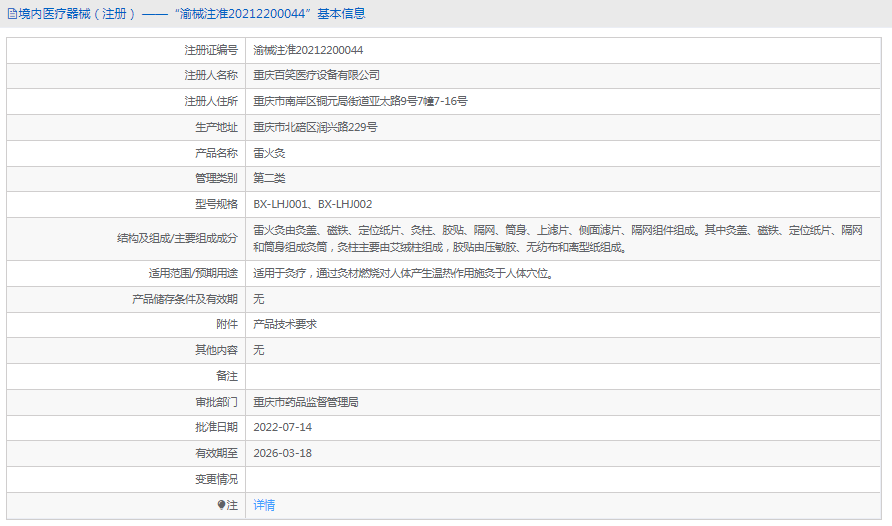Select 无 value in 其他内容 row
The width and height of the screenshot is (892, 526).
pyautogui.click(x=259, y=350)
